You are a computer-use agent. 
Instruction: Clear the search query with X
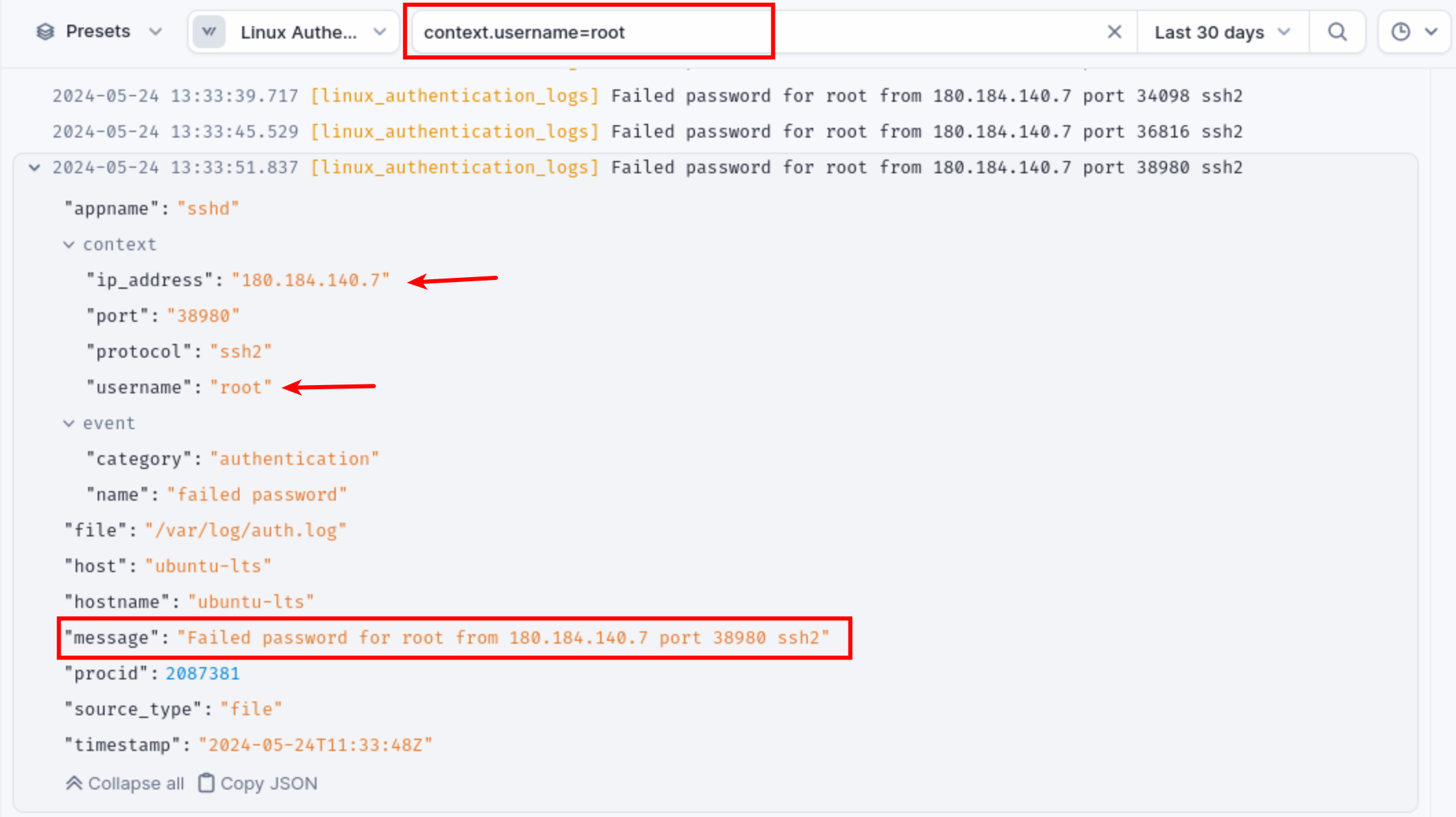pos(1114,32)
